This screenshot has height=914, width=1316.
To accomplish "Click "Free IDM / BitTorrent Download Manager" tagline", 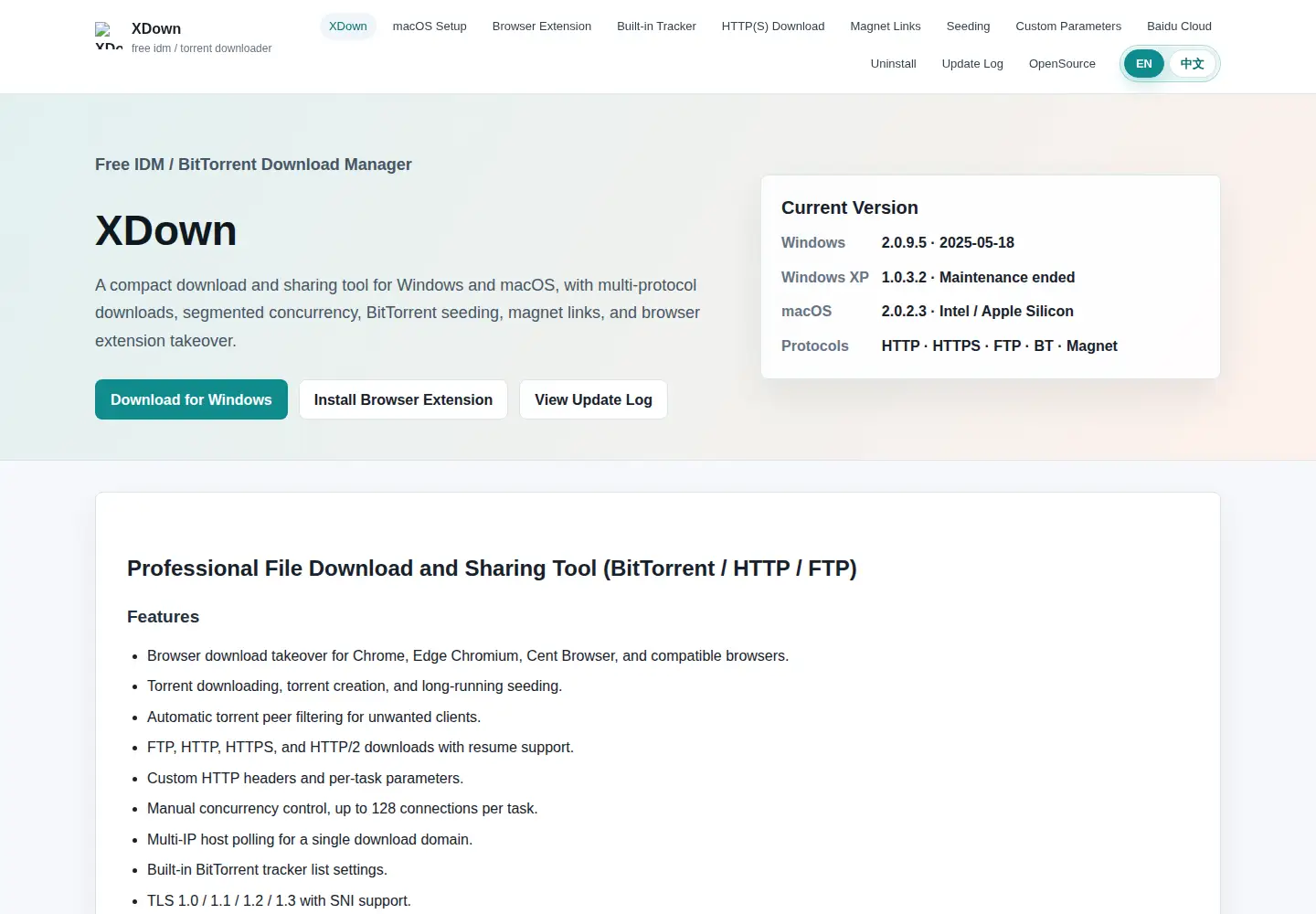I will click(253, 165).
